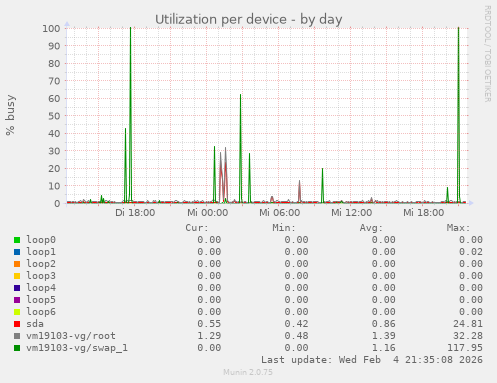Screen dimensions: 497x383
Task: Click the chart title 'Utilization per device - by day'
Action: click(x=249, y=20)
